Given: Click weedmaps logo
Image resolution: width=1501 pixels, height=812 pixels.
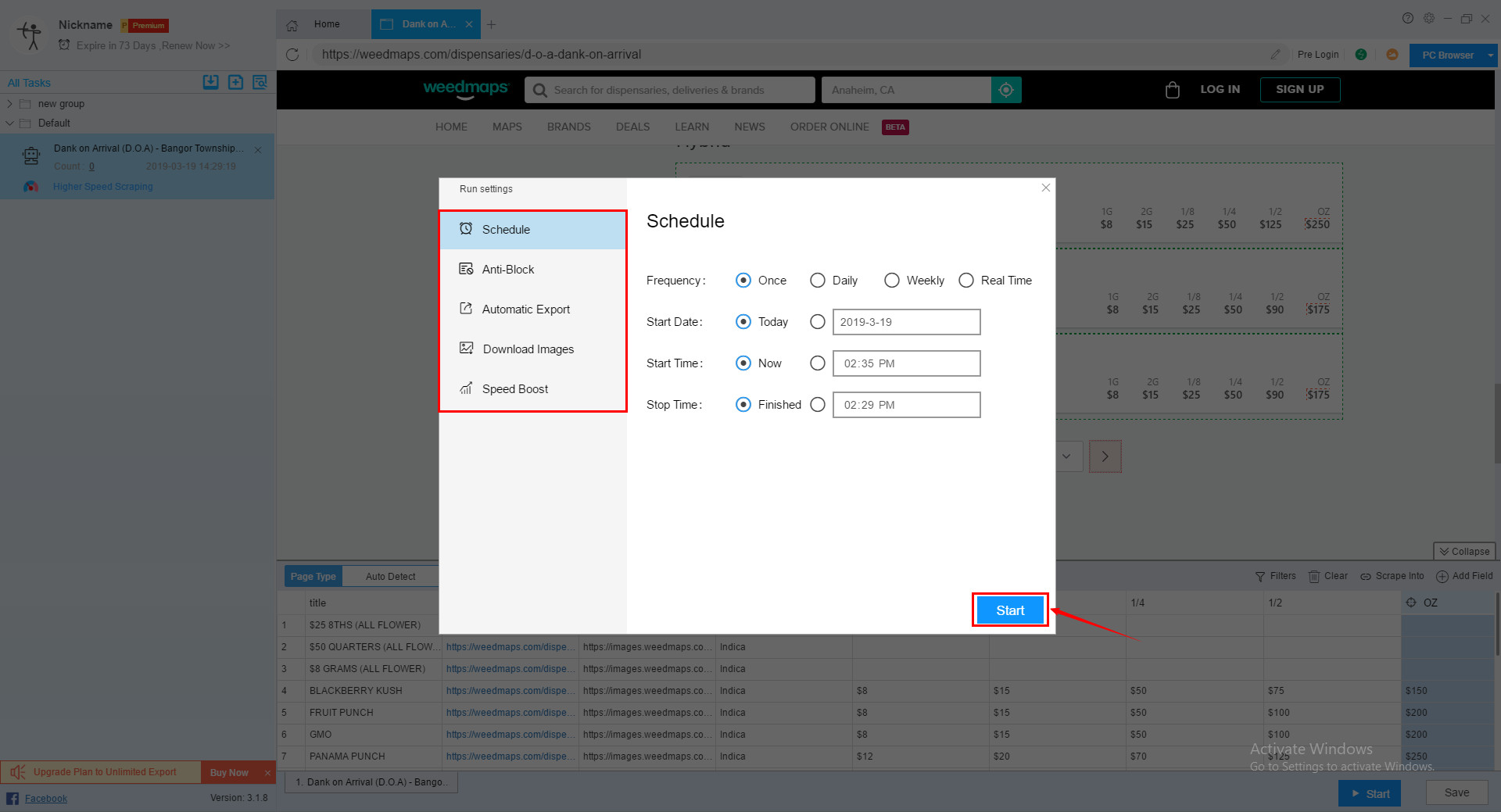Looking at the screenshot, I should tap(466, 89).
